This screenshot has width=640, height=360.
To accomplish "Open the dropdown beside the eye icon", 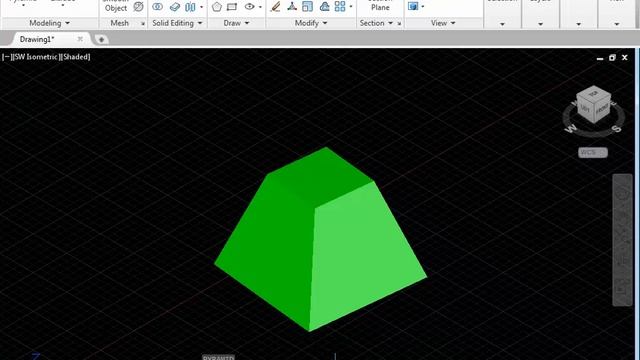I will coord(260,7).
